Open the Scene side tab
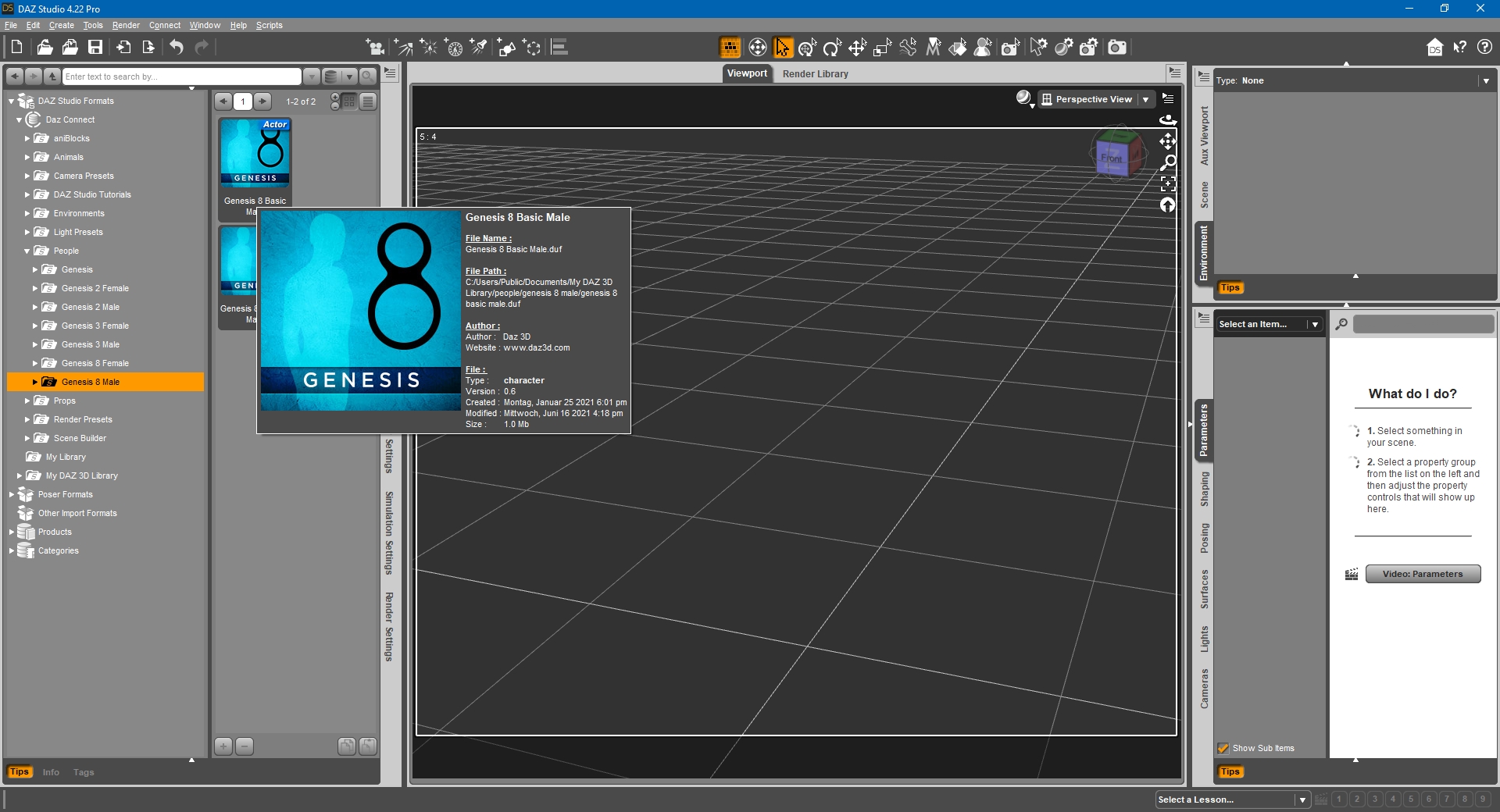 (1204, 195)
